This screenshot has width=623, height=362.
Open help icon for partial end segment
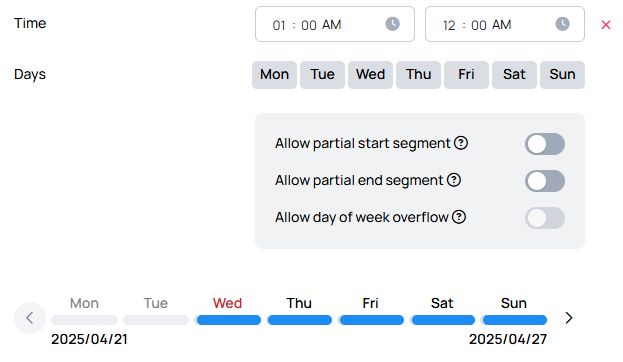tap(454, 180)
